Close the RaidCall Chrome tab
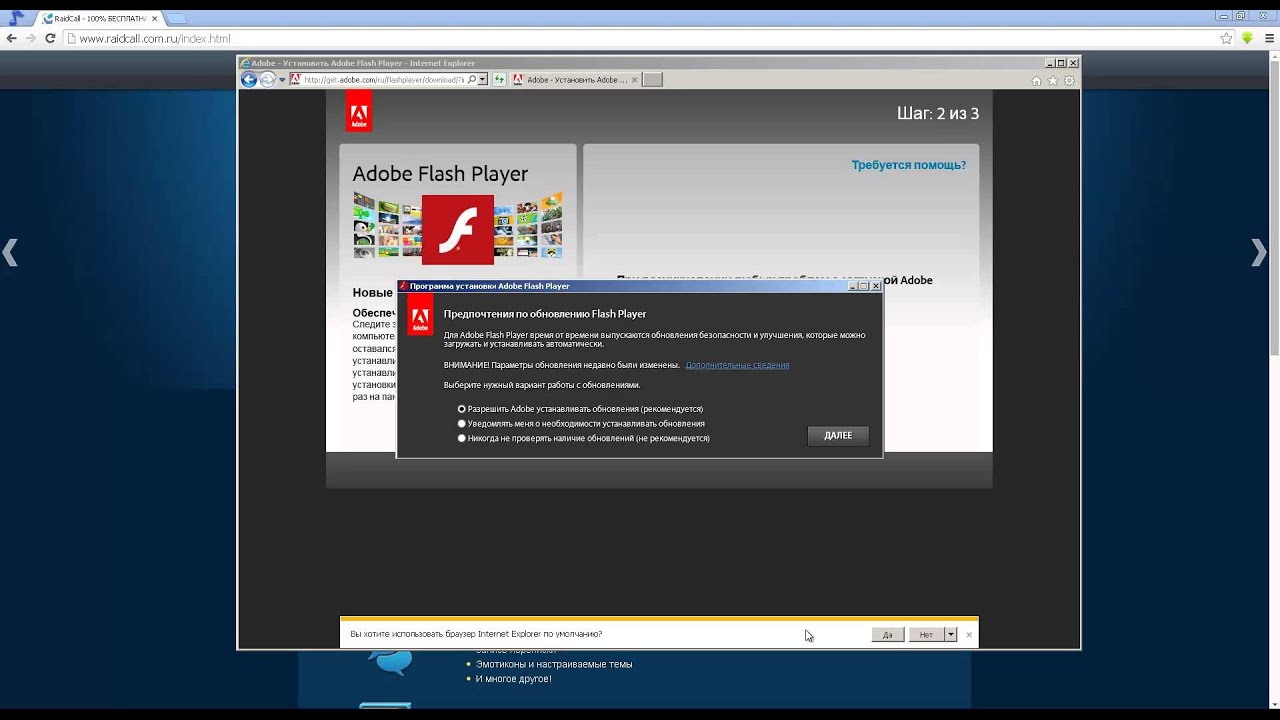Screen dimensions: 1280x720 point(154,18)
